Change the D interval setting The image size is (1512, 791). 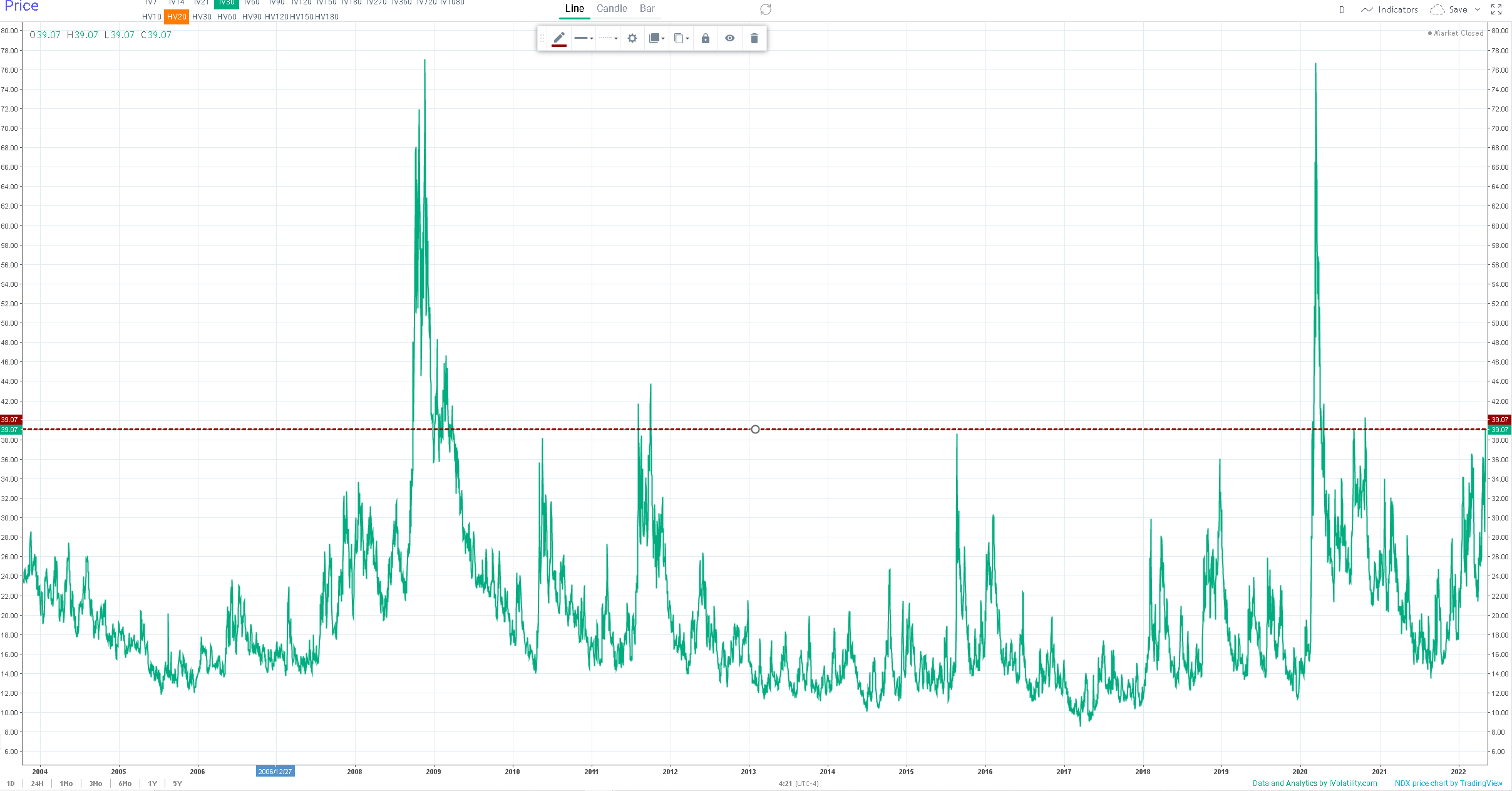(1342, 9)
